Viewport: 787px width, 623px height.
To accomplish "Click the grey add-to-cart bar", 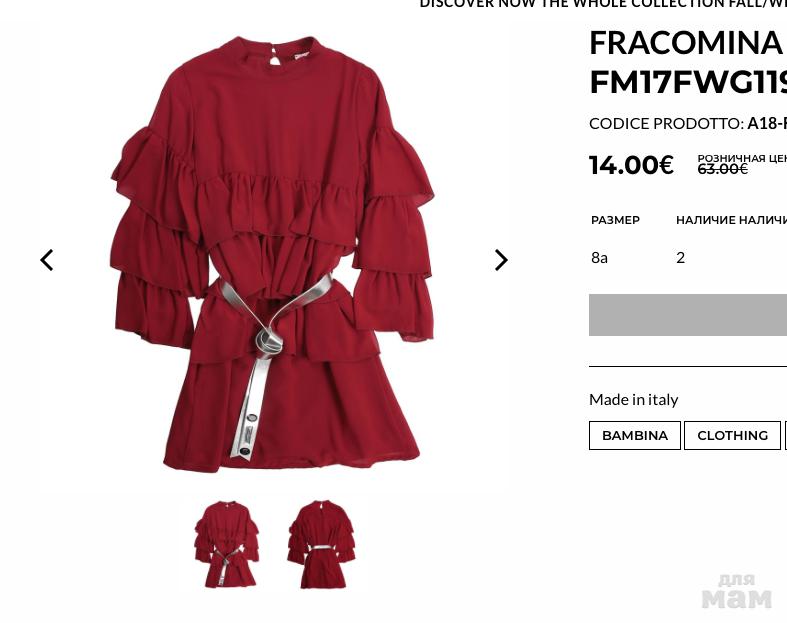I will pyautogui.click(x=688, y=315).
